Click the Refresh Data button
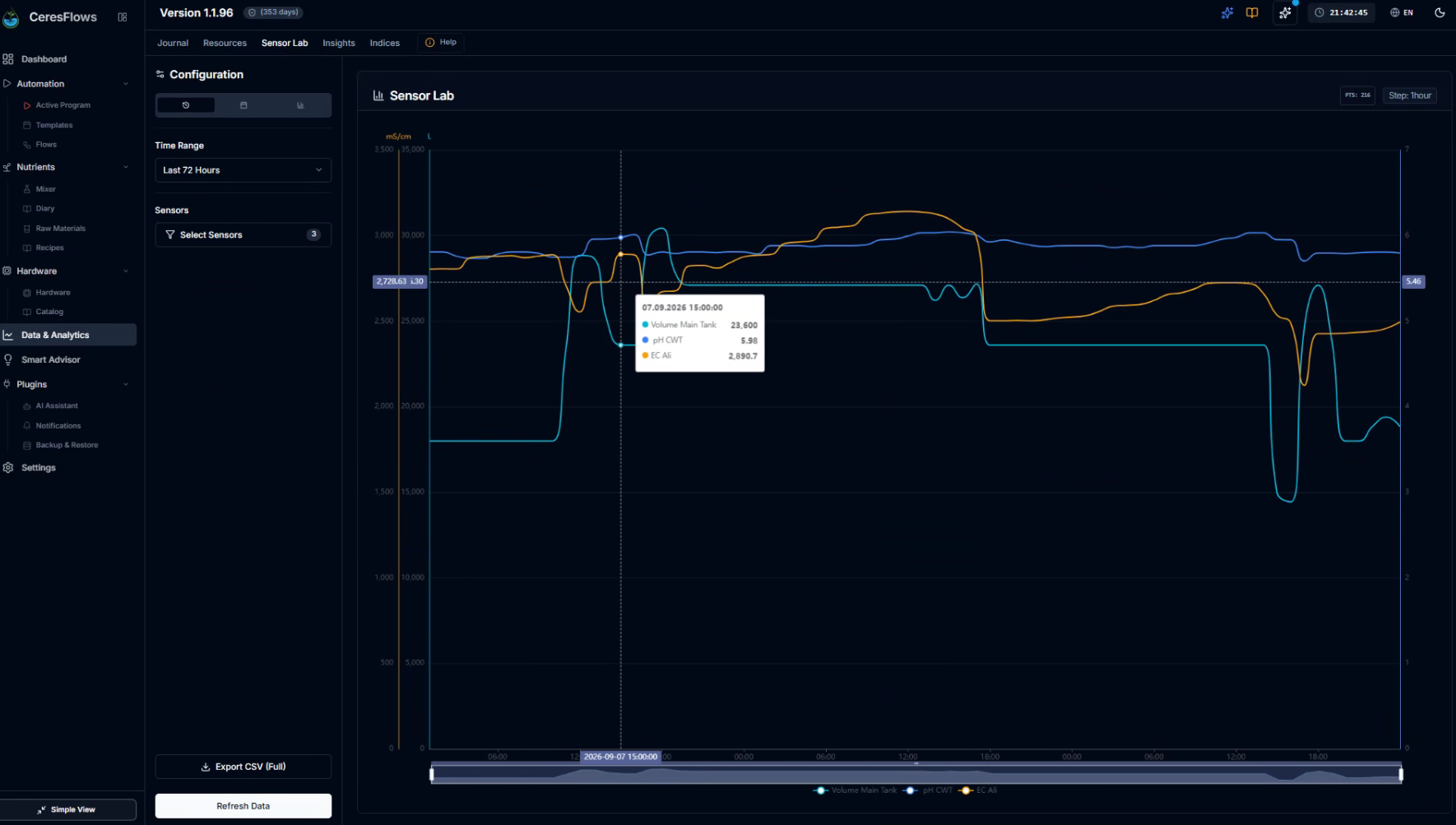 (243, 806)
